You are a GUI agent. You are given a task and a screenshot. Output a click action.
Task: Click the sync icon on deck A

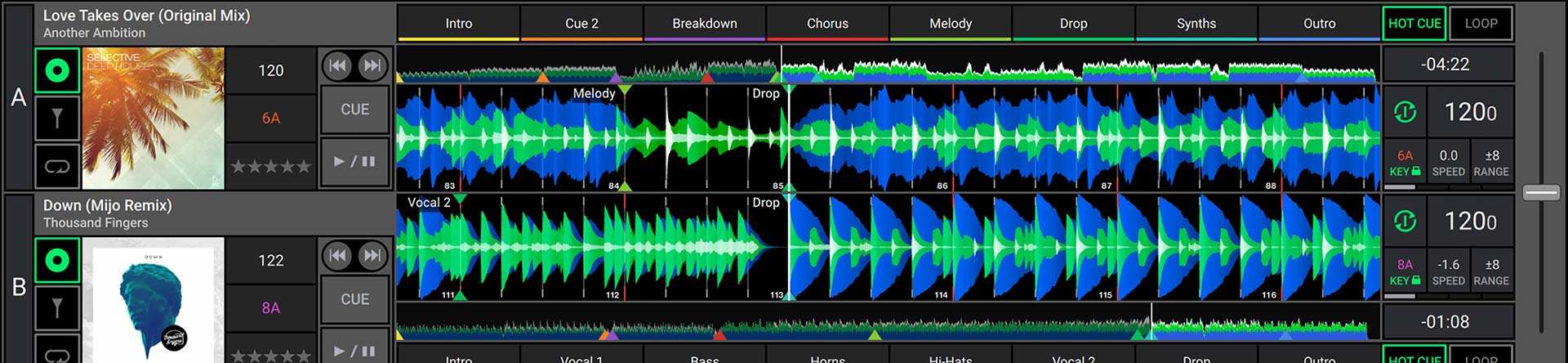click(x=1405, y=112)
